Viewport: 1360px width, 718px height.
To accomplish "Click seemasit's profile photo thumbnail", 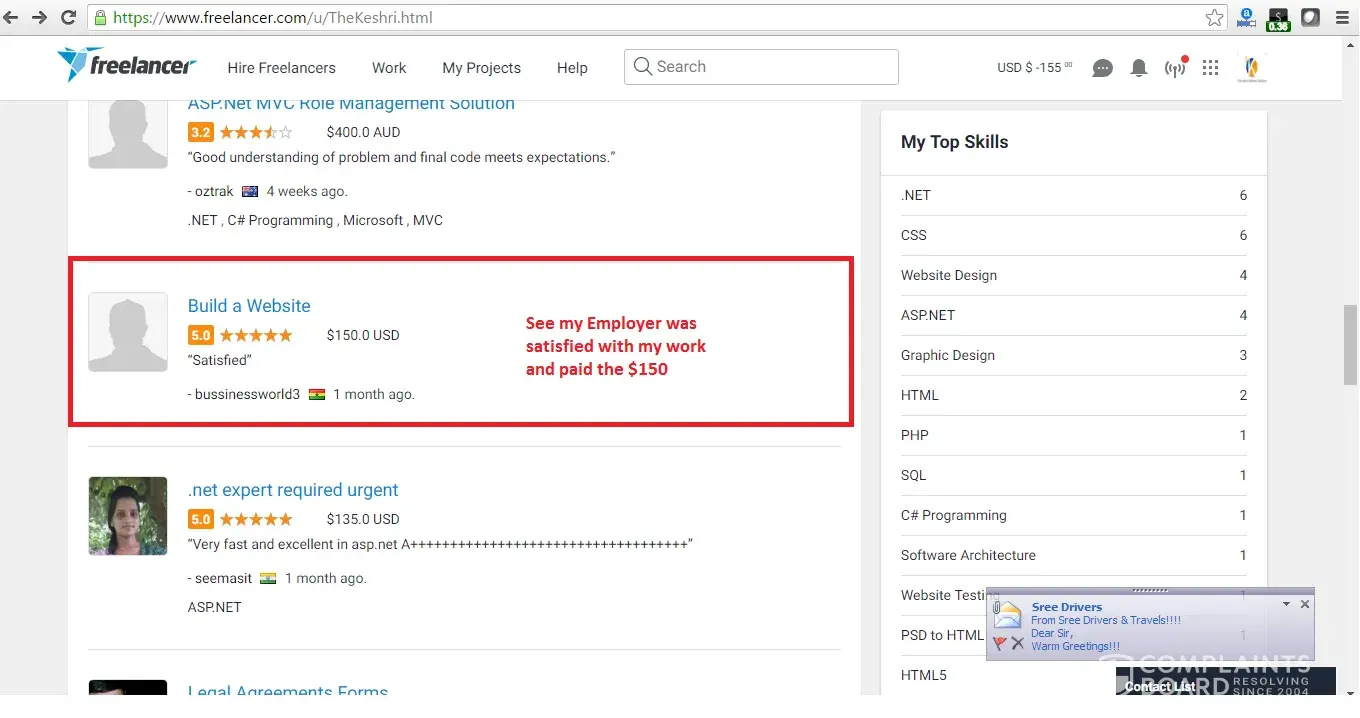I will click(128, 516).
